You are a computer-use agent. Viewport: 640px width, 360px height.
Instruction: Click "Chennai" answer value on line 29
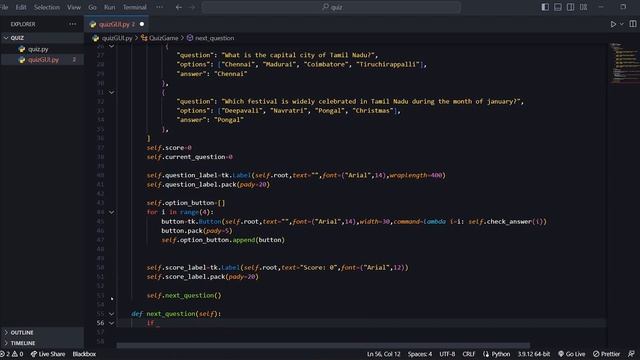click(231, 74)
